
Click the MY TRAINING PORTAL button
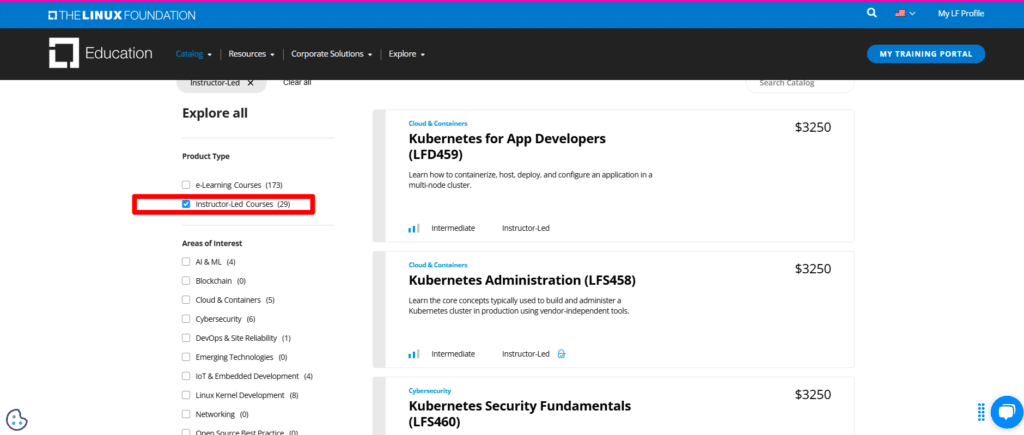coord(925,54)
